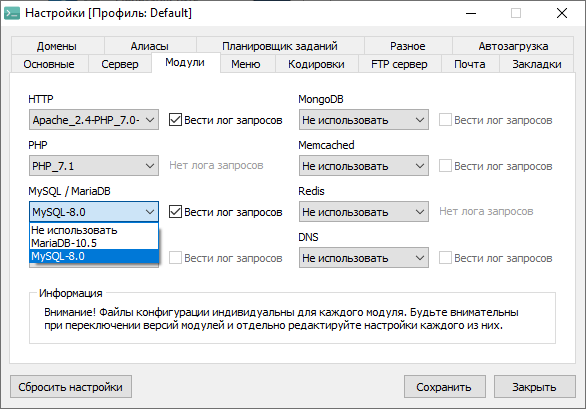This screenshot has height=409, width=586.
Task: Go to the Планировщик заданий tab
Action: 280,46
